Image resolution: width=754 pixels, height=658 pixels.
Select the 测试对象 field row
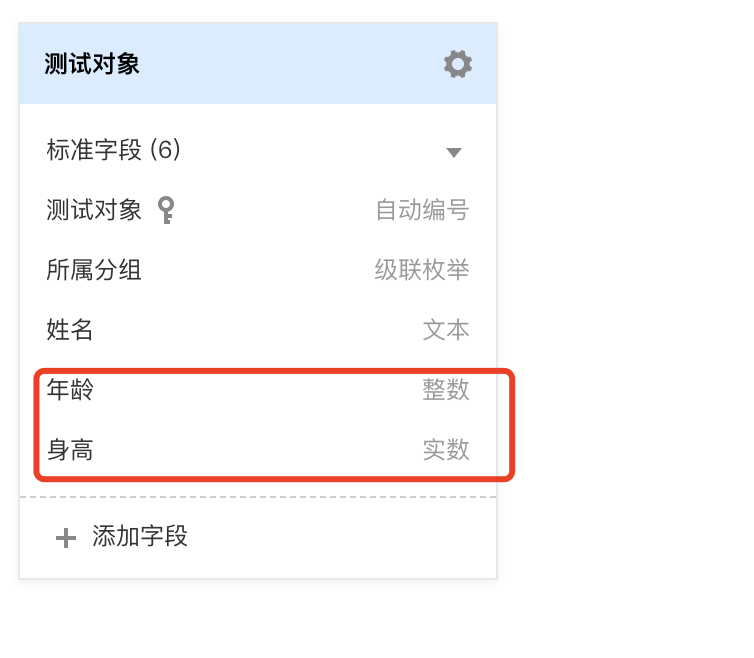(258, 210)
